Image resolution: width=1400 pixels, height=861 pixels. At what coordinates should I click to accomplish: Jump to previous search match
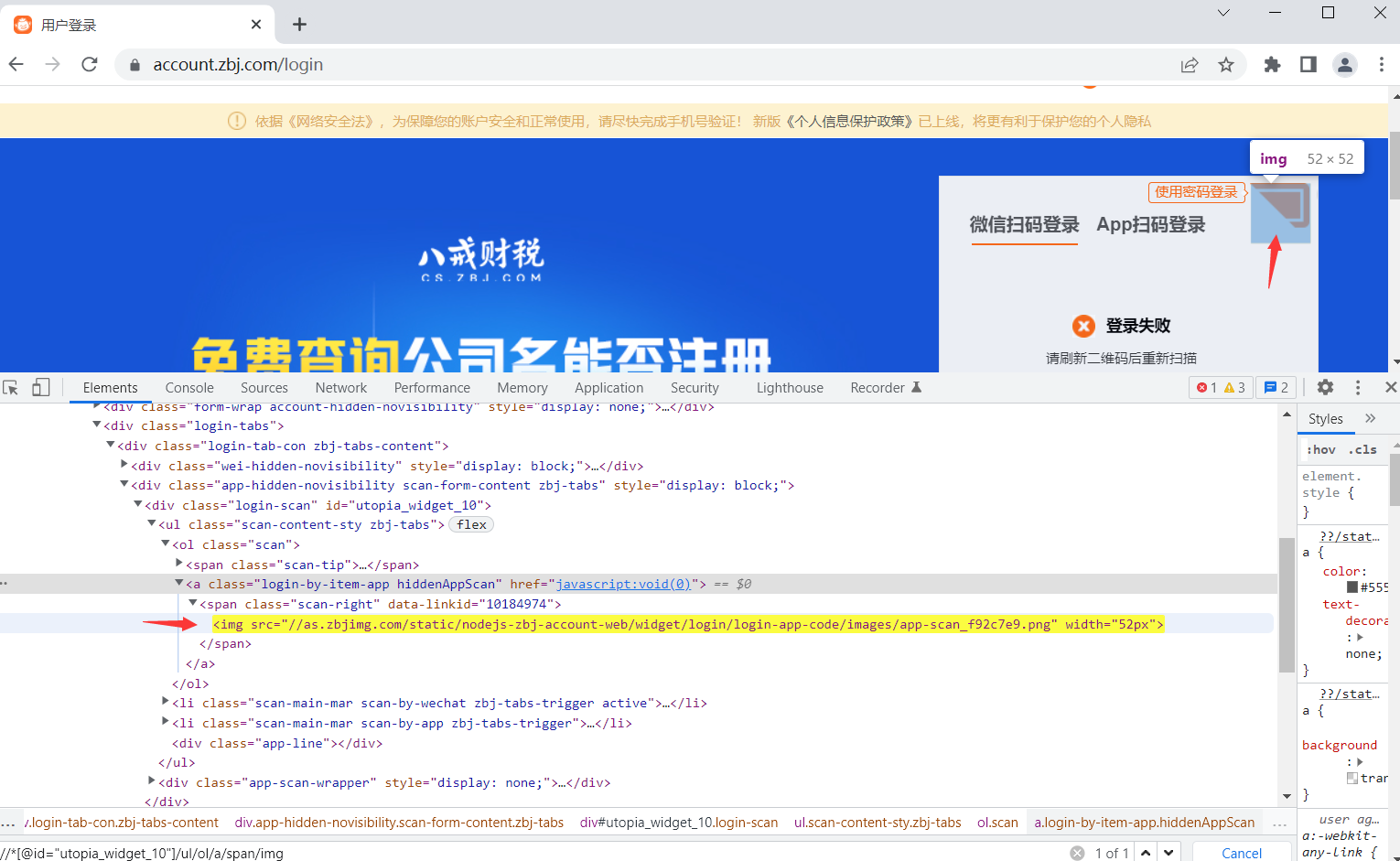(1146, 853)
